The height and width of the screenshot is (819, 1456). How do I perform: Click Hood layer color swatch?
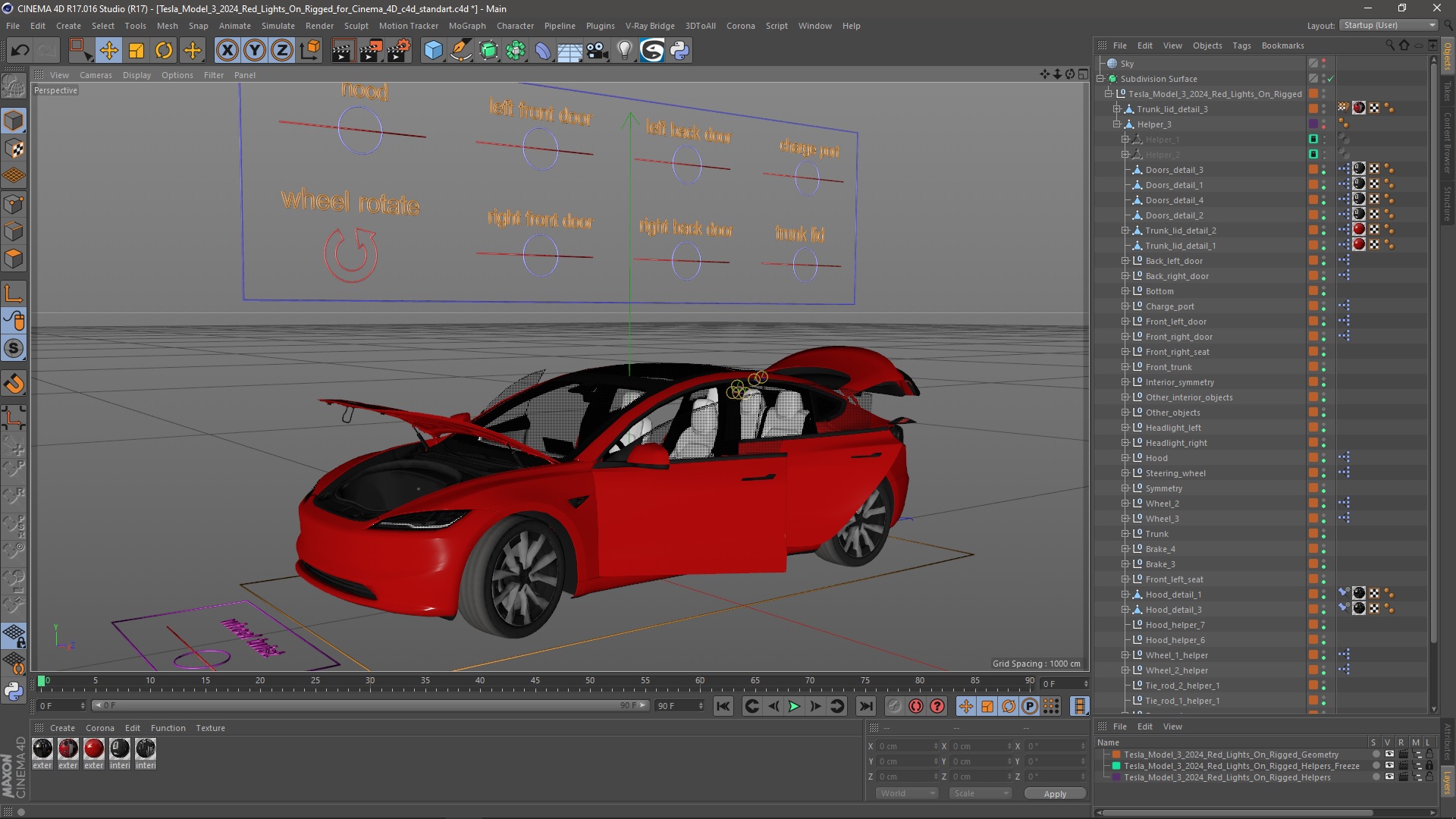pos(1313,458)
